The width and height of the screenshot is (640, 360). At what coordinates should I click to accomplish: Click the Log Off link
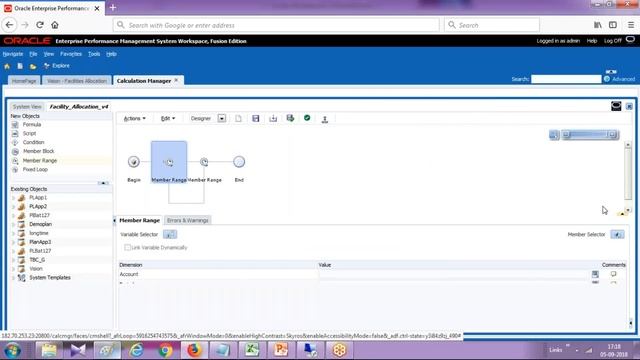click(613, 41)
